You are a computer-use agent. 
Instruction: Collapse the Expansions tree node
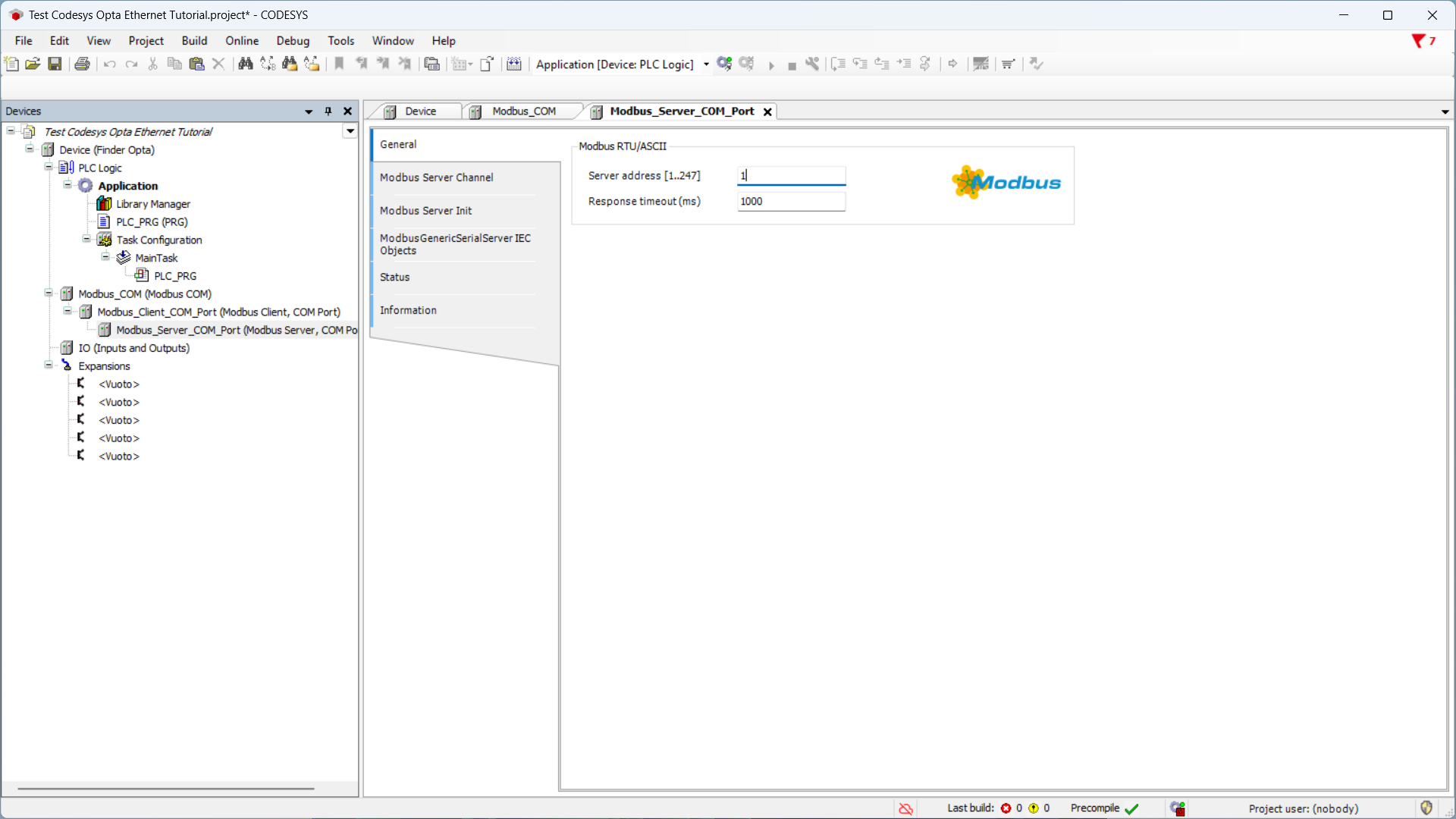49,366
